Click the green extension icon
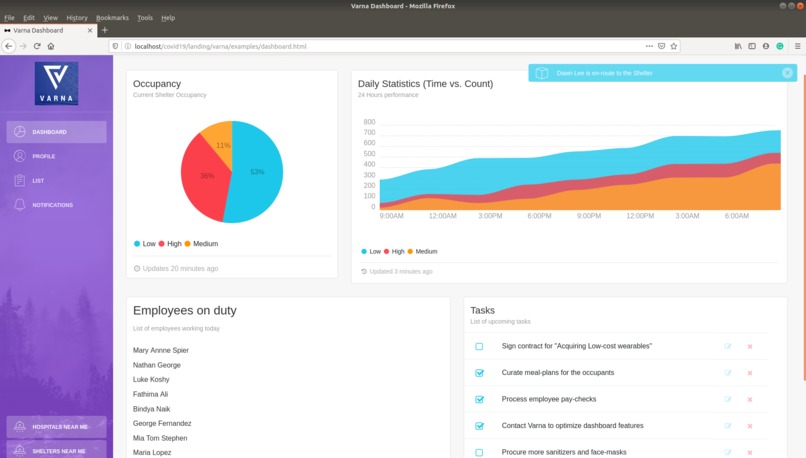This screenshot has width=806, height=458. tap(780, 46)
